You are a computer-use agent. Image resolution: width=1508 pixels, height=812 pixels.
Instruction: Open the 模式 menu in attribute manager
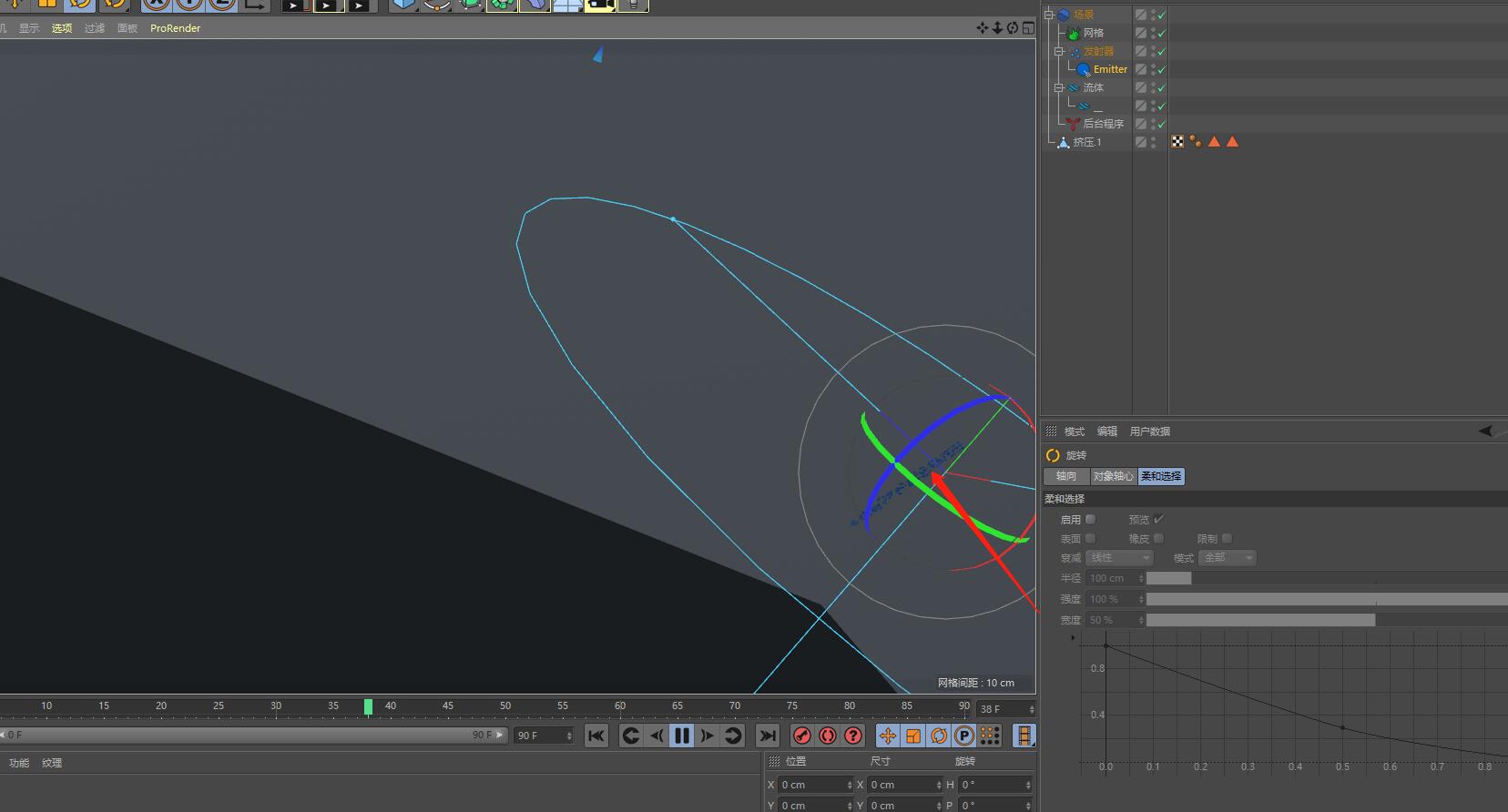[1075, 431]
